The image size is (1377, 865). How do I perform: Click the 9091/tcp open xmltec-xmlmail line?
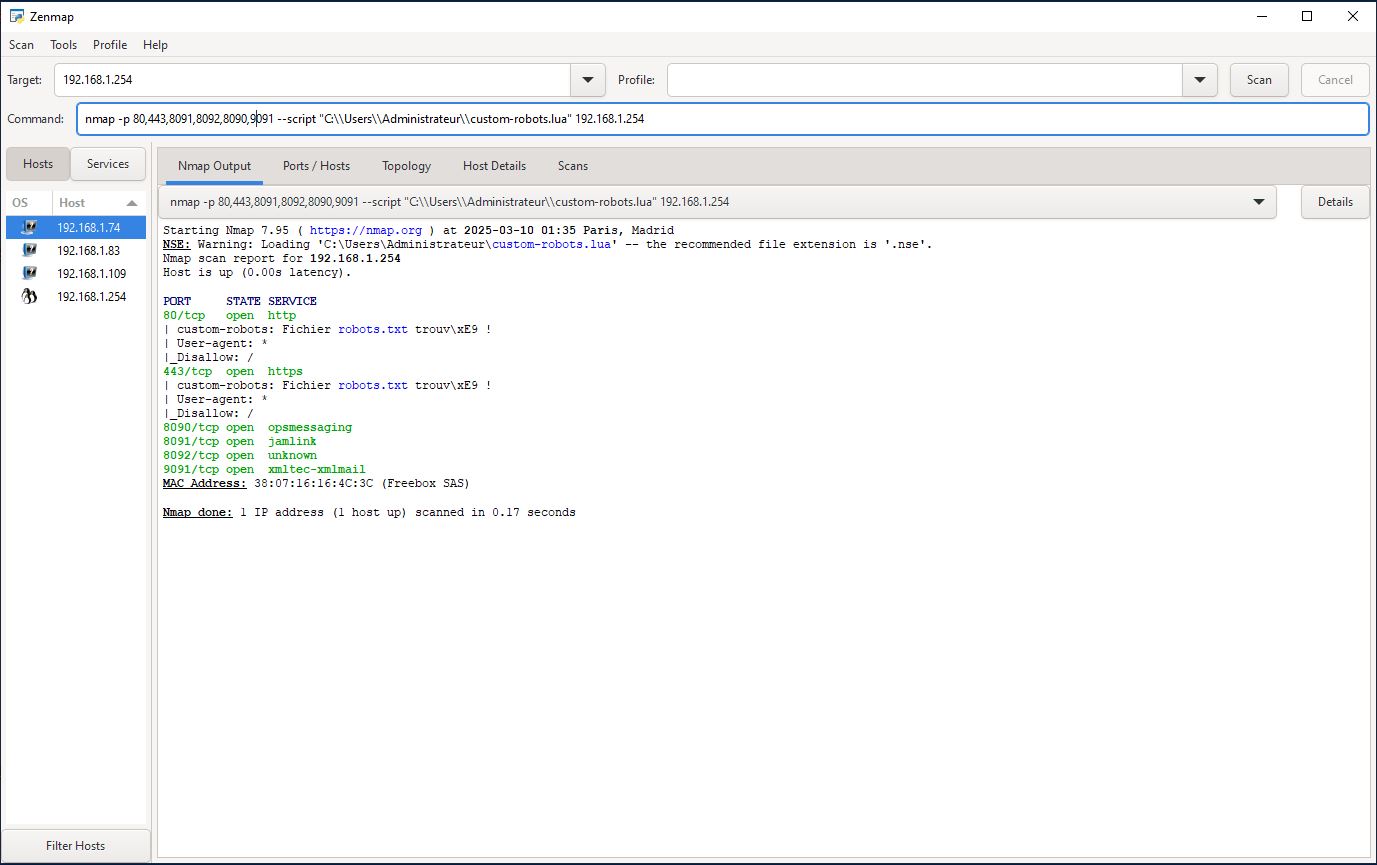(264, 469)
